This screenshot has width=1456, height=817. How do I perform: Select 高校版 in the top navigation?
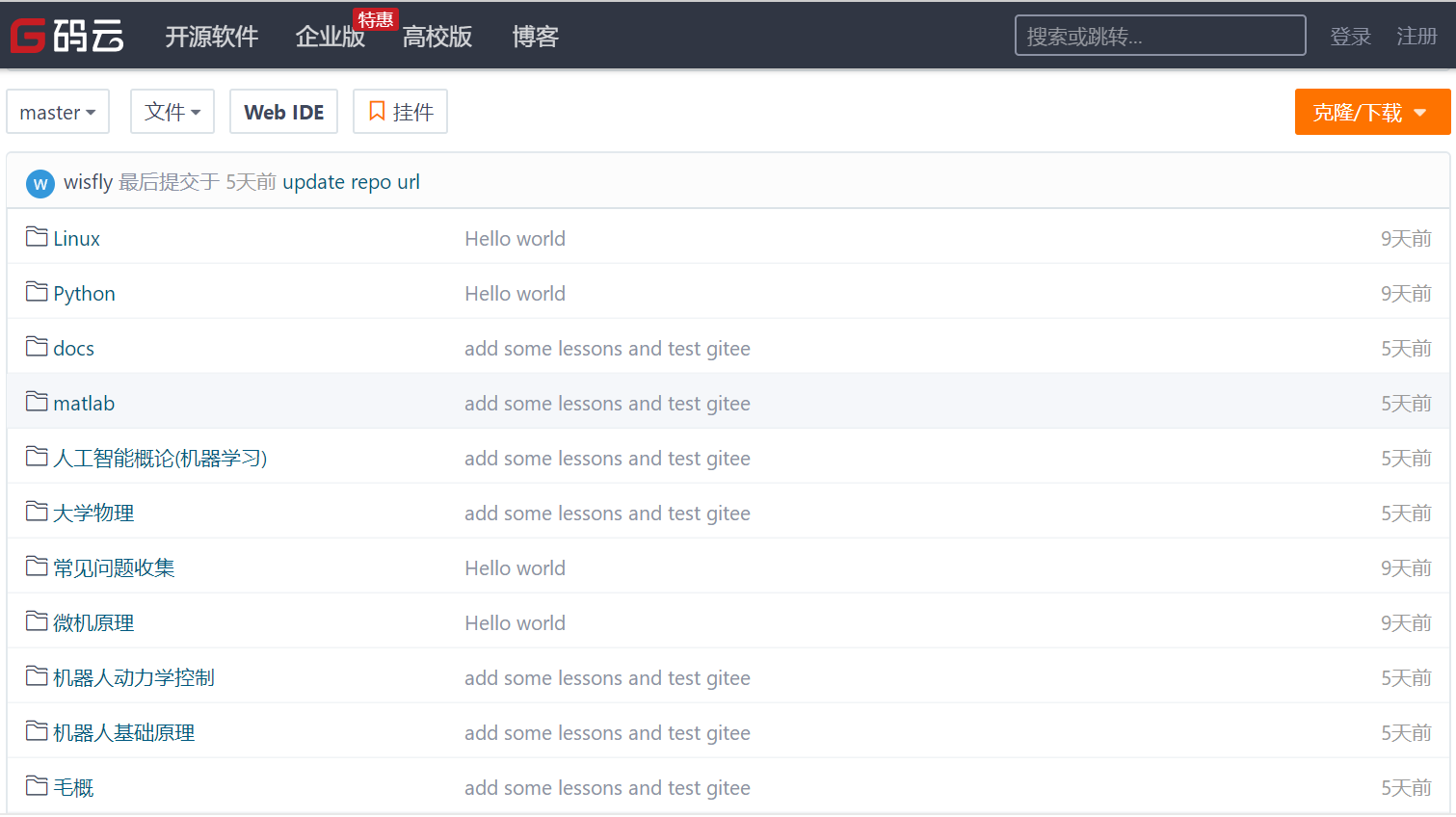pyautogui.click(x=437, y=37)
